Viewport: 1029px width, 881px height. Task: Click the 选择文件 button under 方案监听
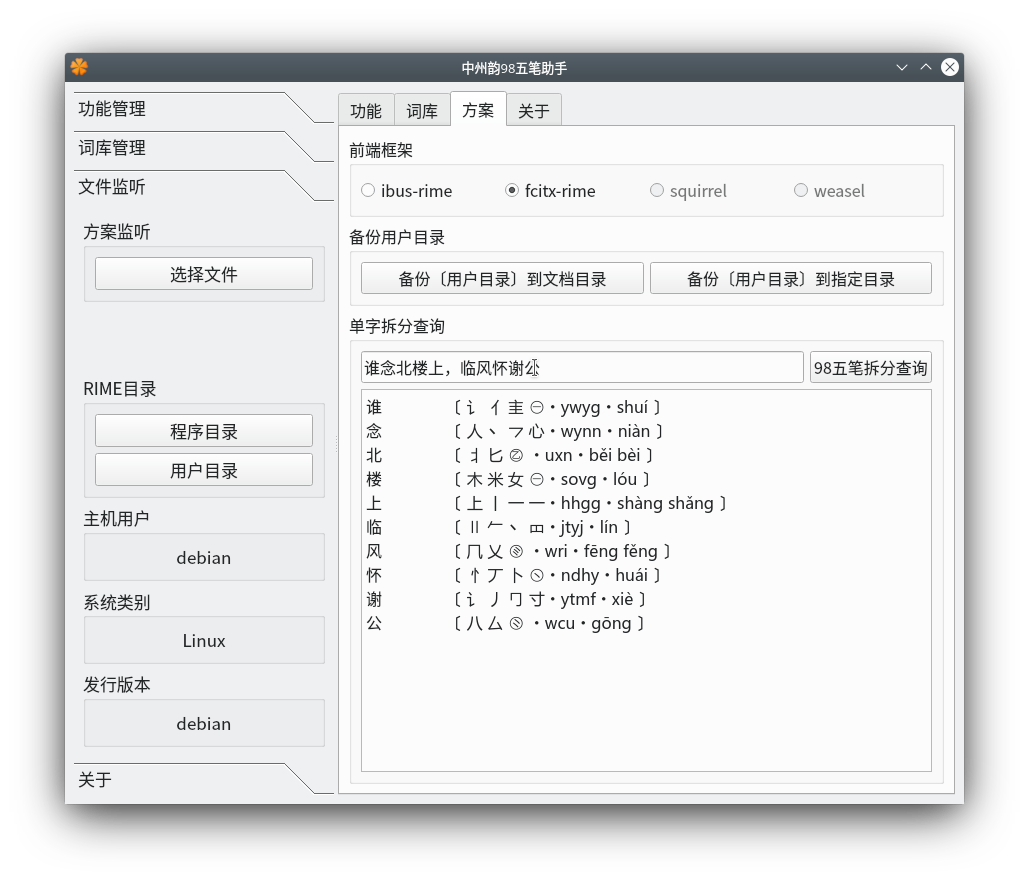click(x=203, y=272)
